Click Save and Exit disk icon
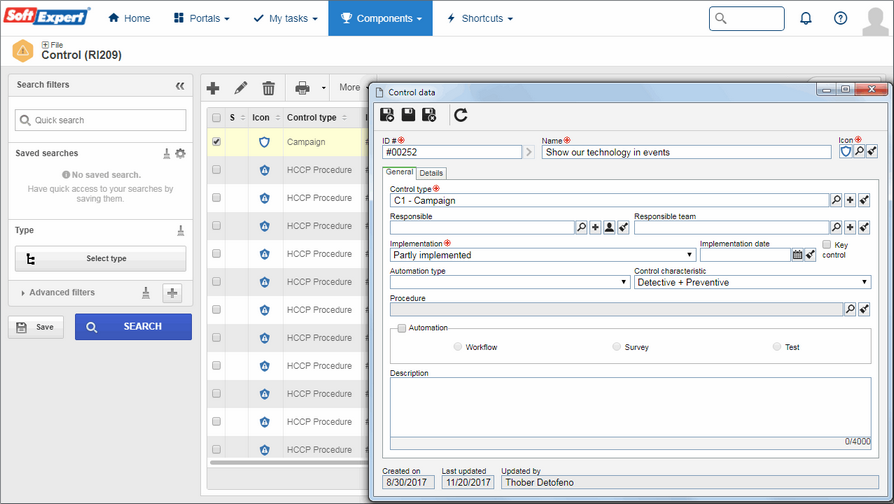 pyautogui.click(x=429, y=115)
